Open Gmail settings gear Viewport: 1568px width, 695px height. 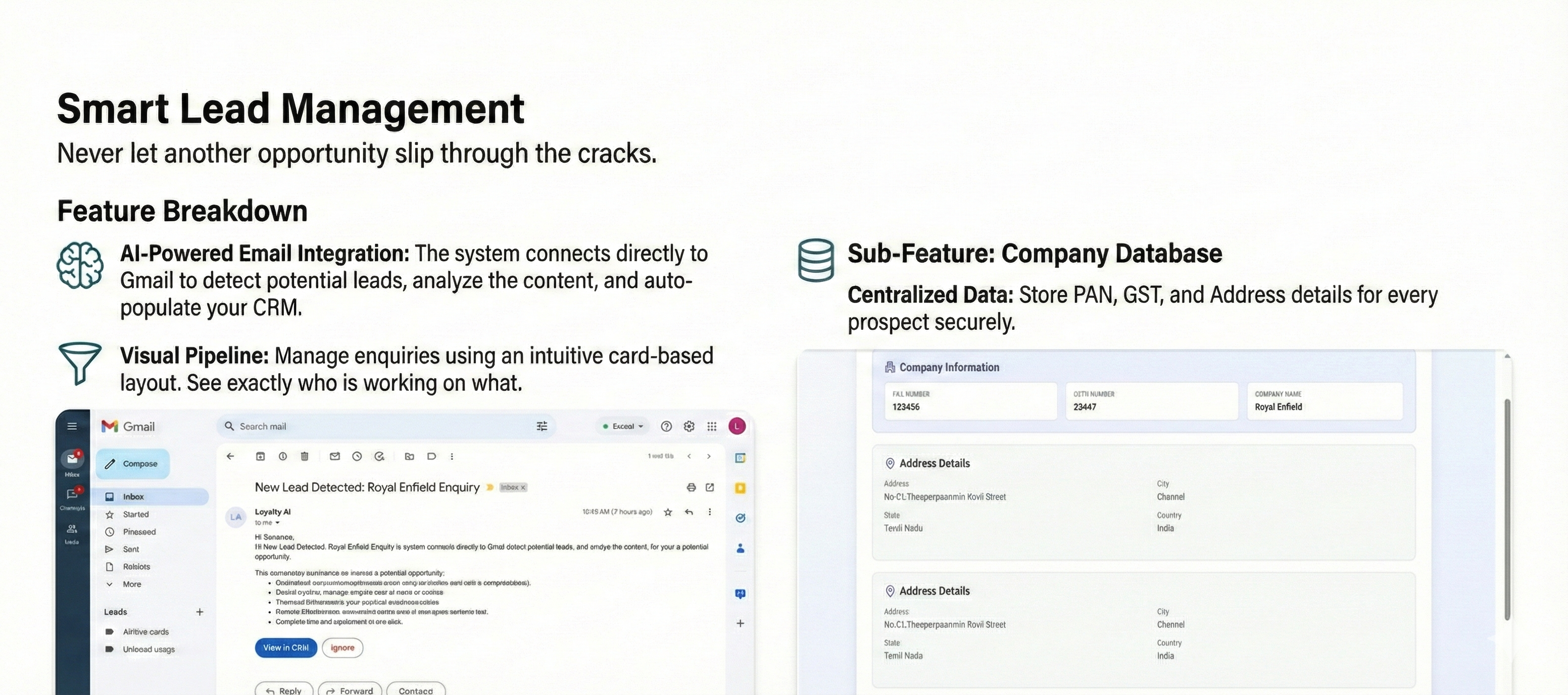689,427
